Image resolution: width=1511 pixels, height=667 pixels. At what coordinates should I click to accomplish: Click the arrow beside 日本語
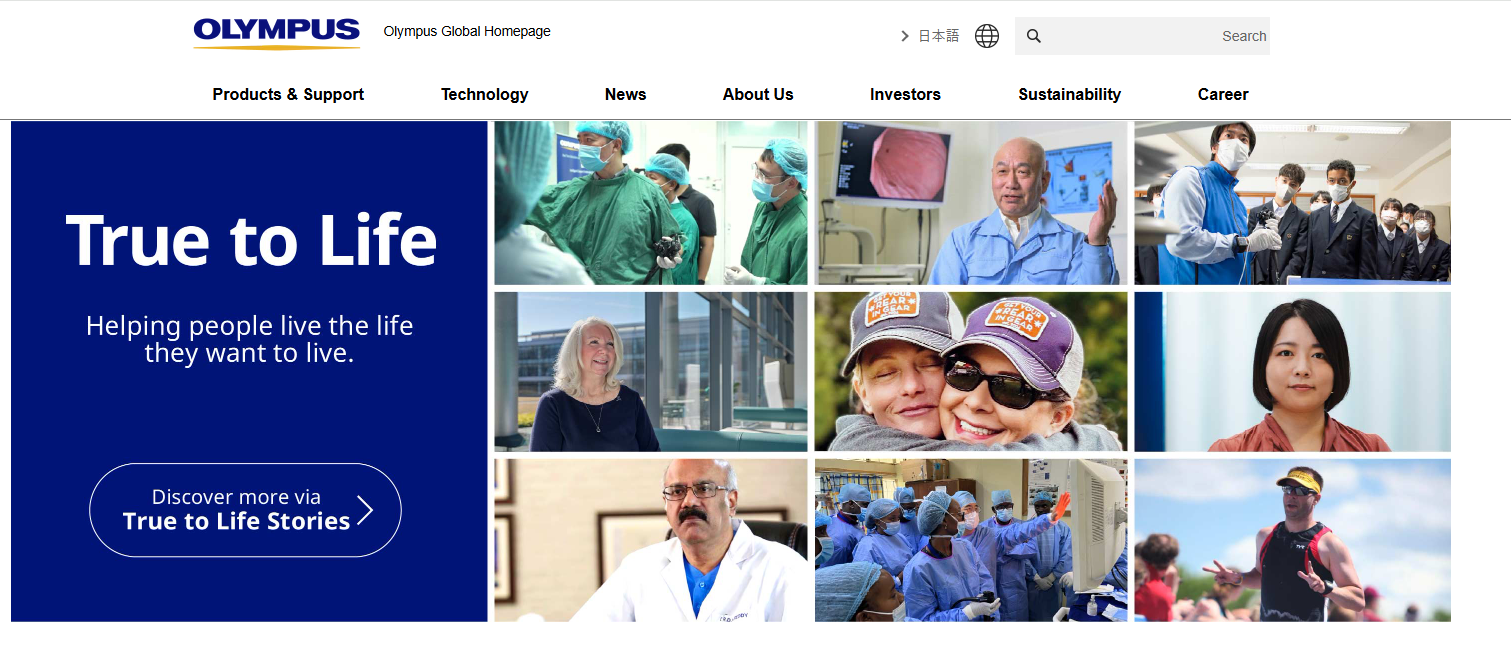[x=905, y=36]
